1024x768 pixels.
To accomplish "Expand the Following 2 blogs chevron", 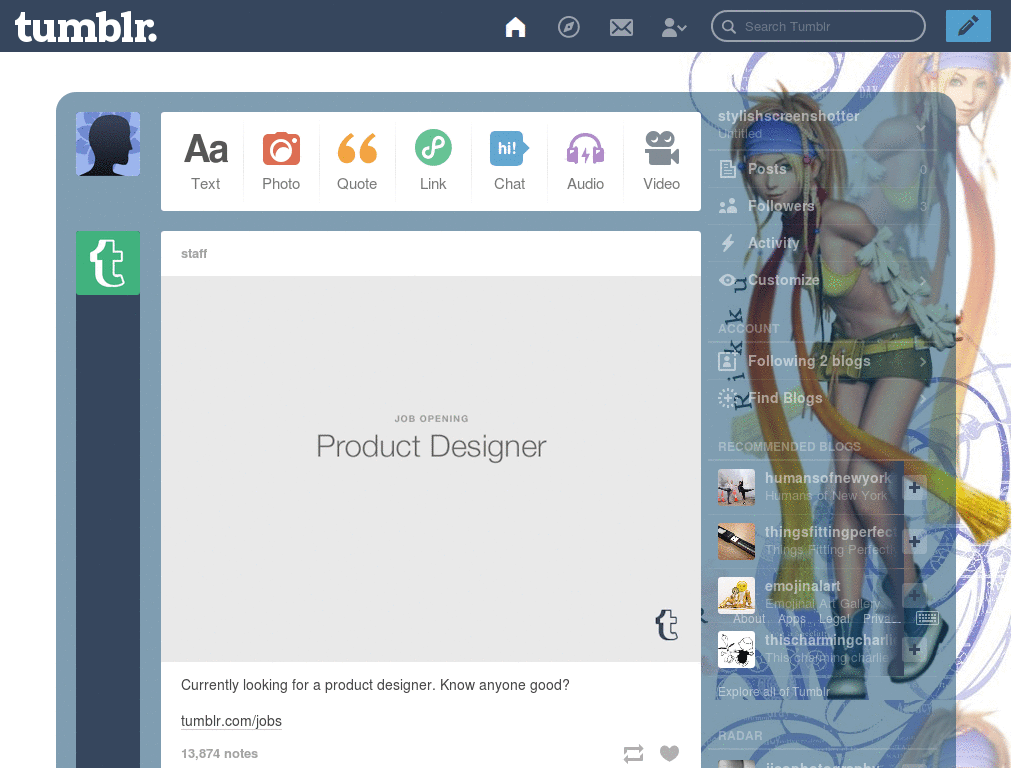I will pos(923,361).
